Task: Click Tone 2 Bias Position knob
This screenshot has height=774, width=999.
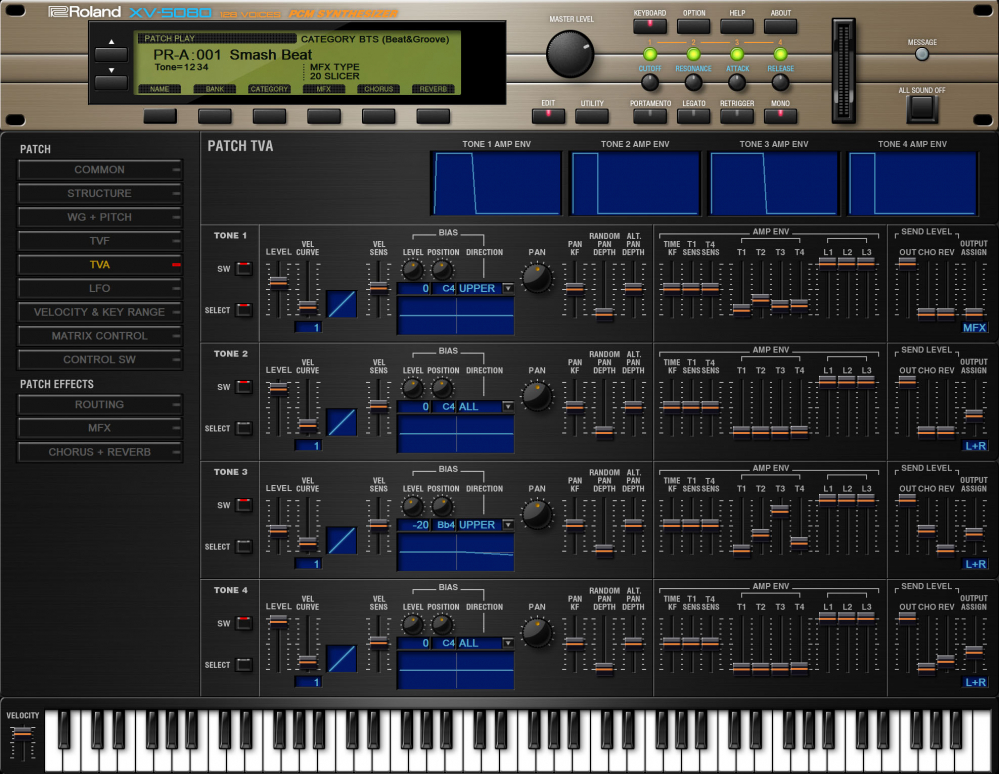Action: click(442, 388)
